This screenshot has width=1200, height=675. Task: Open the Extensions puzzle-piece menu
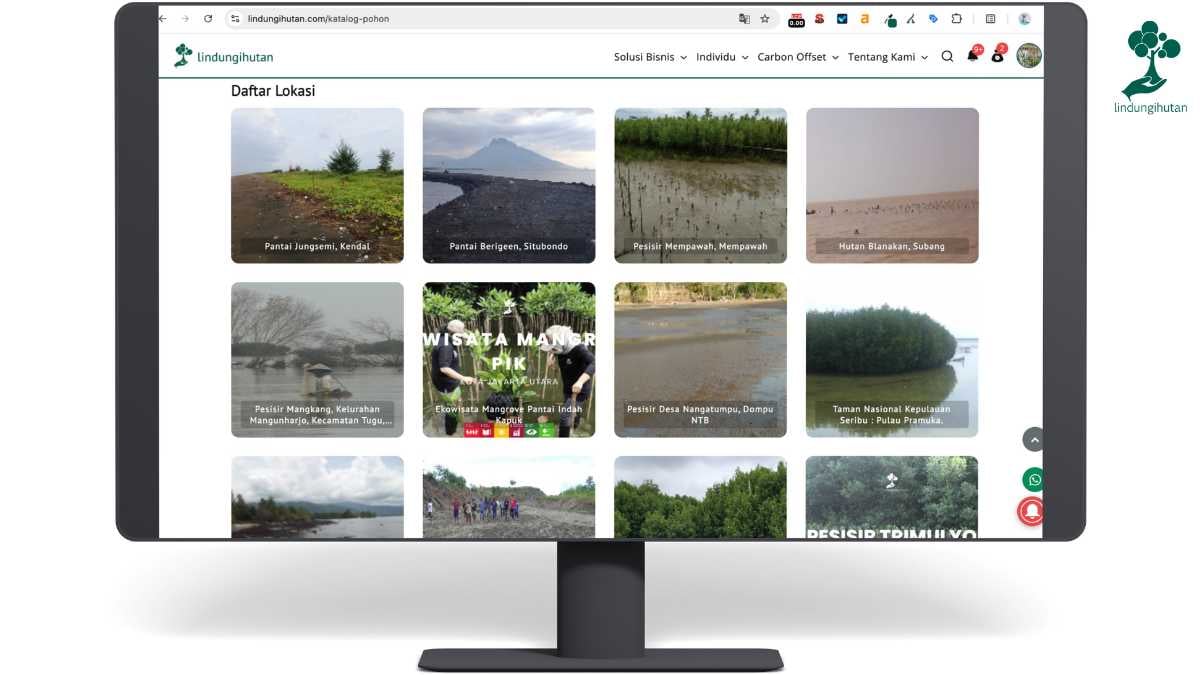click(x=957, y=18)
